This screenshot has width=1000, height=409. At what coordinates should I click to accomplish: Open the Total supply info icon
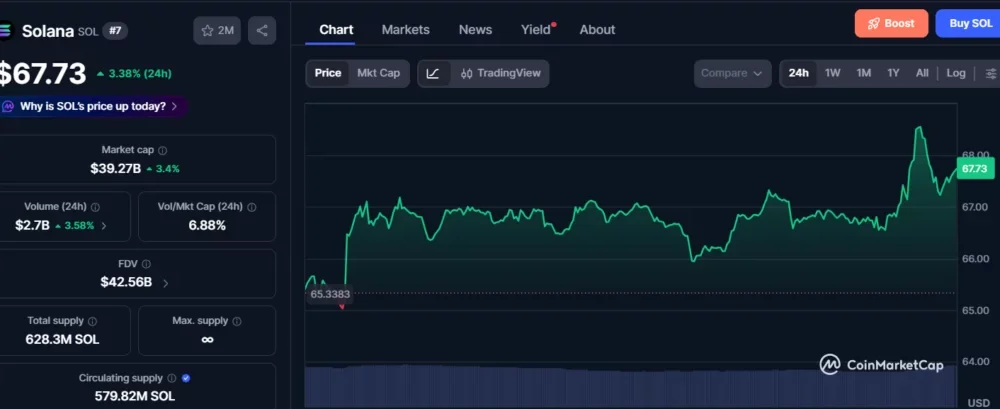92,322
